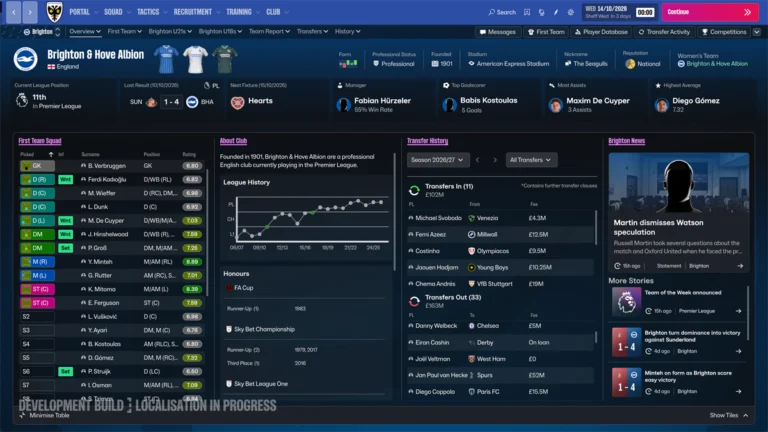Open the settings gear icon in top bar
The image size is (768, 432).
(x=571, y=12)
